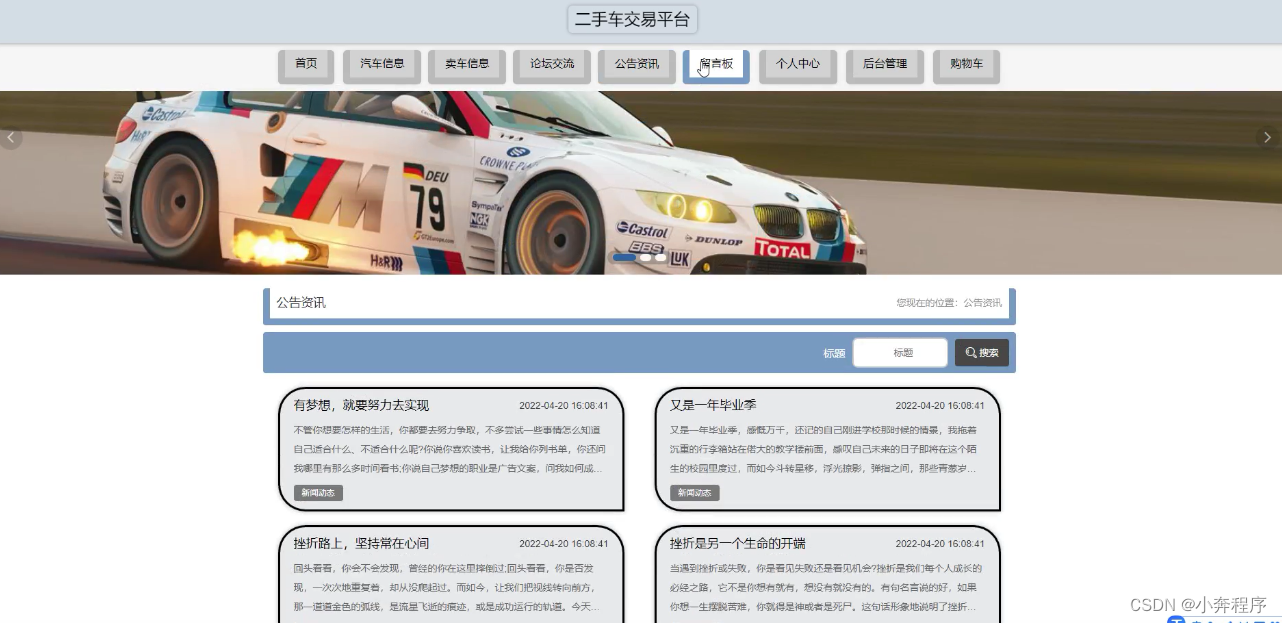Open the 首页 navigation item
This screenshot has height=623, width=1282.
click(306, 64)
